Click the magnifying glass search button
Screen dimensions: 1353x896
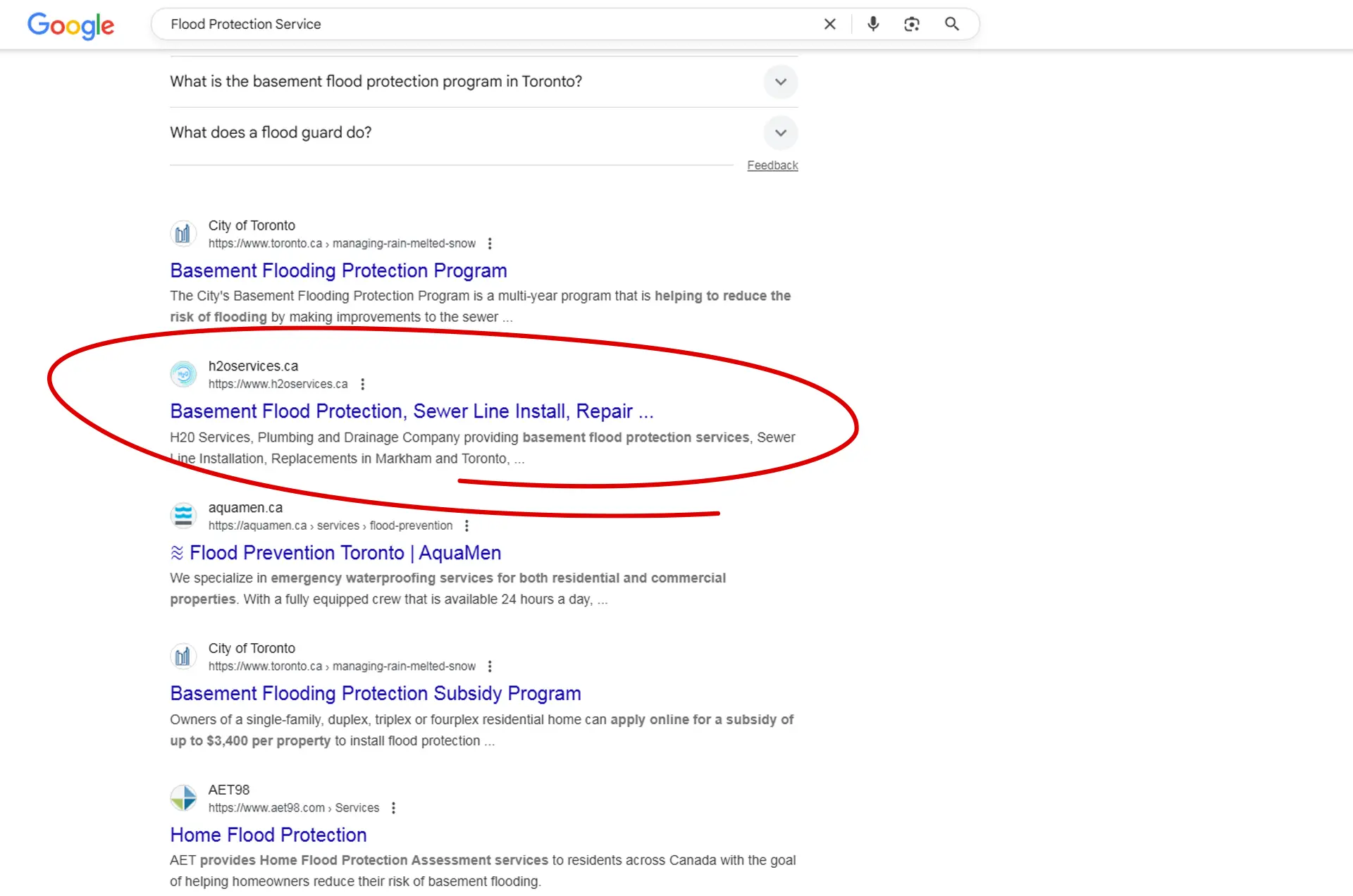click(951, 24)
